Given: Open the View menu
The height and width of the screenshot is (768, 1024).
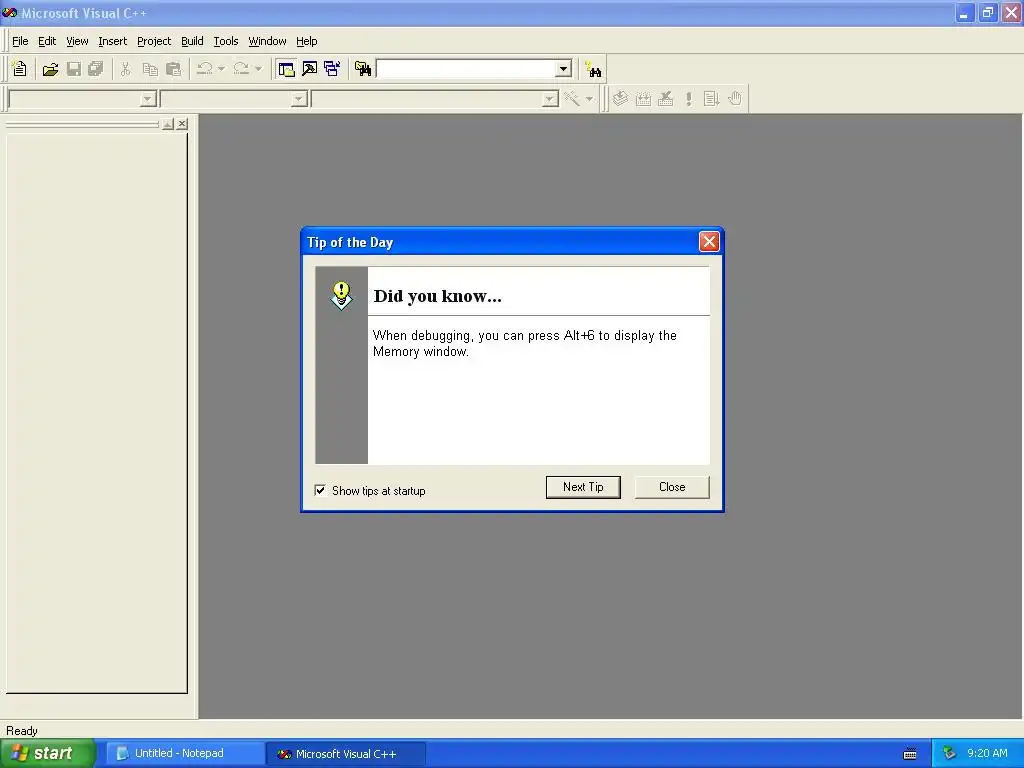Looking at the screenshot, I should (77, 41).
